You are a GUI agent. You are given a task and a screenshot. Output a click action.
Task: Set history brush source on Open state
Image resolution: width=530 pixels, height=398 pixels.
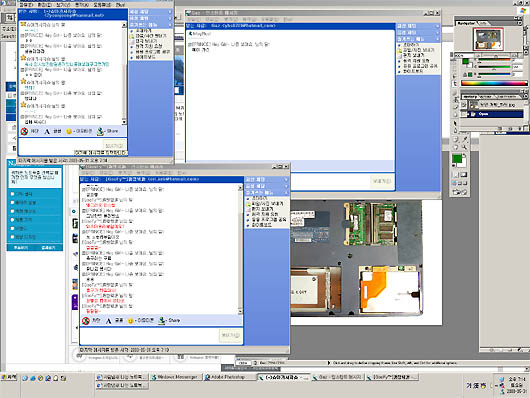tap(464, 114)
